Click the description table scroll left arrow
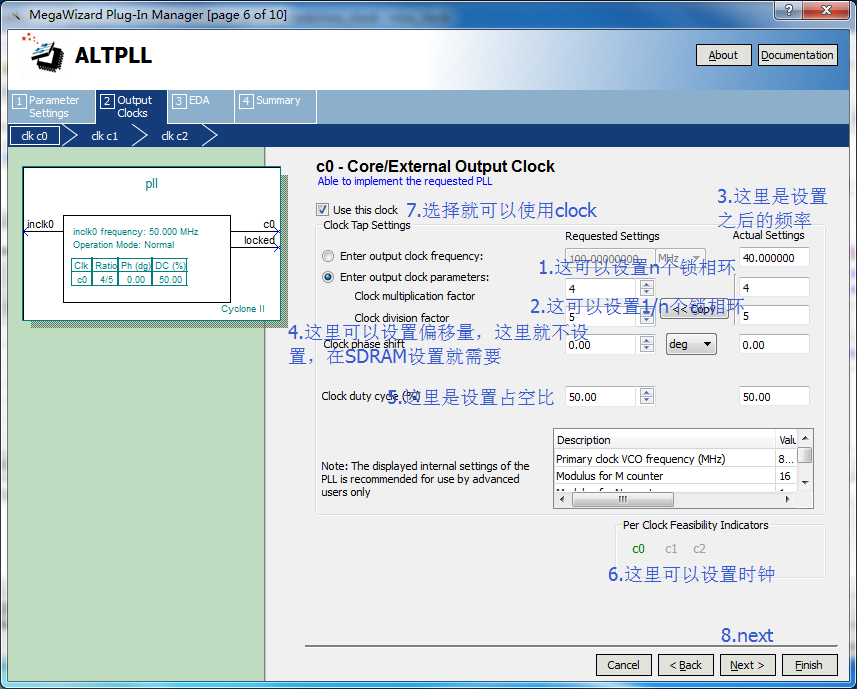Viewport: 857px width, 689px height. [562, 499]
